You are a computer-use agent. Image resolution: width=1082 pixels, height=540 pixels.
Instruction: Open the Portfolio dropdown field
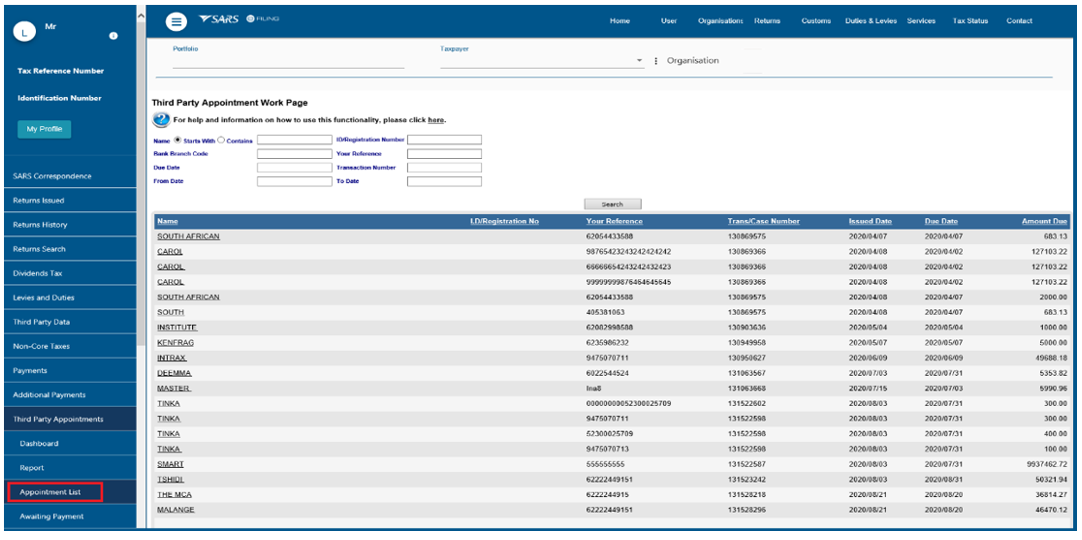(288, 61)
